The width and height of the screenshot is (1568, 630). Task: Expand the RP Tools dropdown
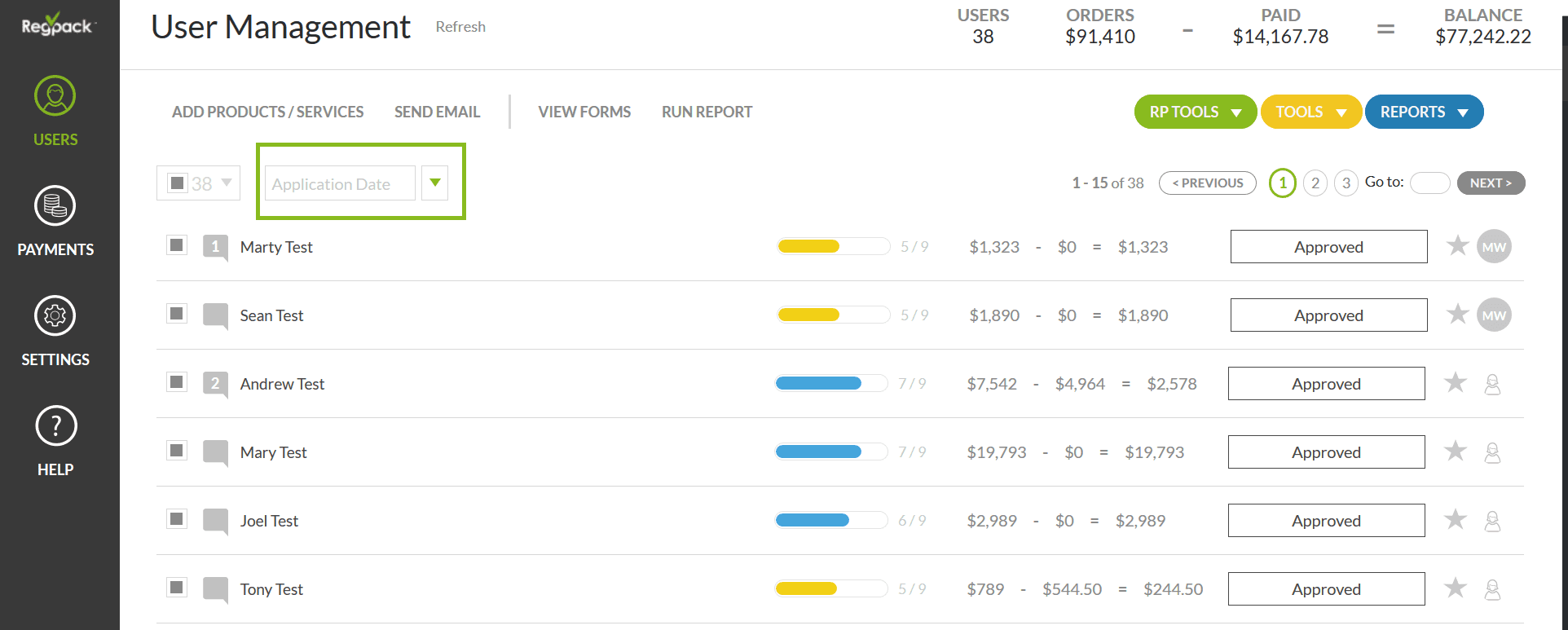[x=1195, y=112]
